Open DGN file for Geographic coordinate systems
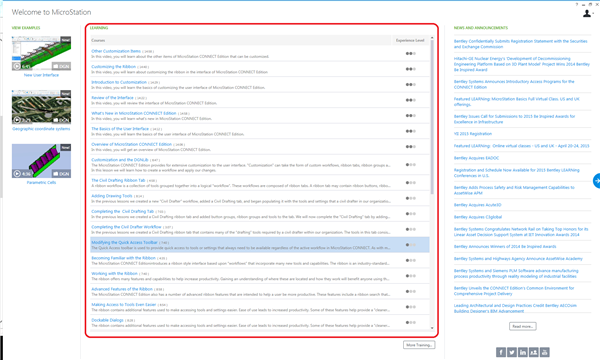This screenshot has height=360, width=600. tap(61, 120)
